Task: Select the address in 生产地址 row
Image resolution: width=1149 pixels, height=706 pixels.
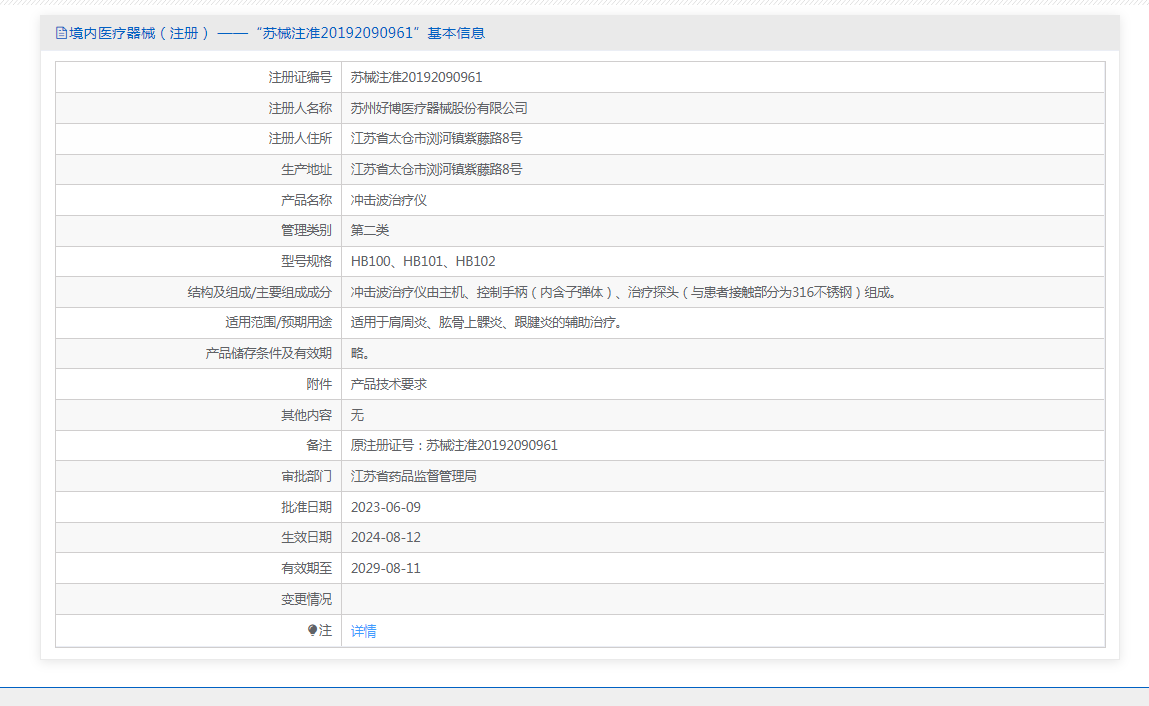Action: point(436,169)
